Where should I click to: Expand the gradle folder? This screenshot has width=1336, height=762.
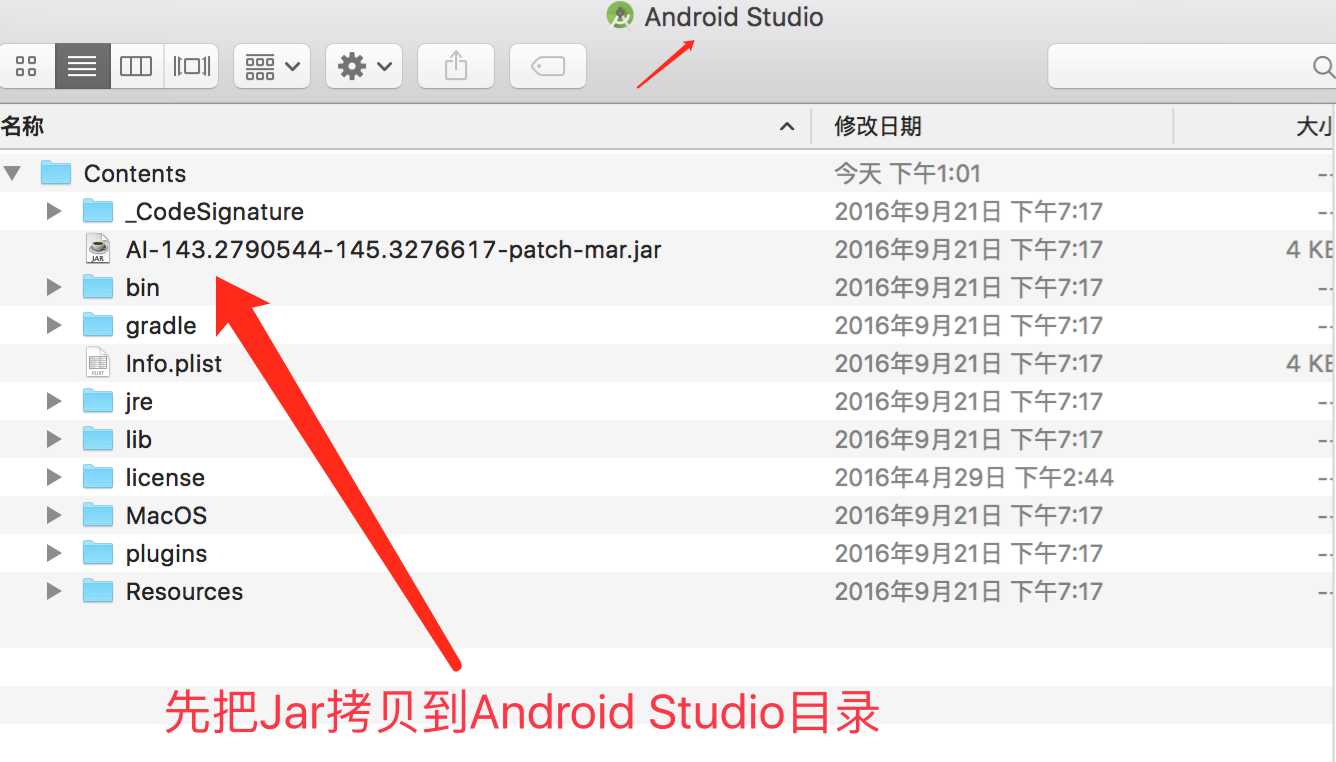(54, 325)
